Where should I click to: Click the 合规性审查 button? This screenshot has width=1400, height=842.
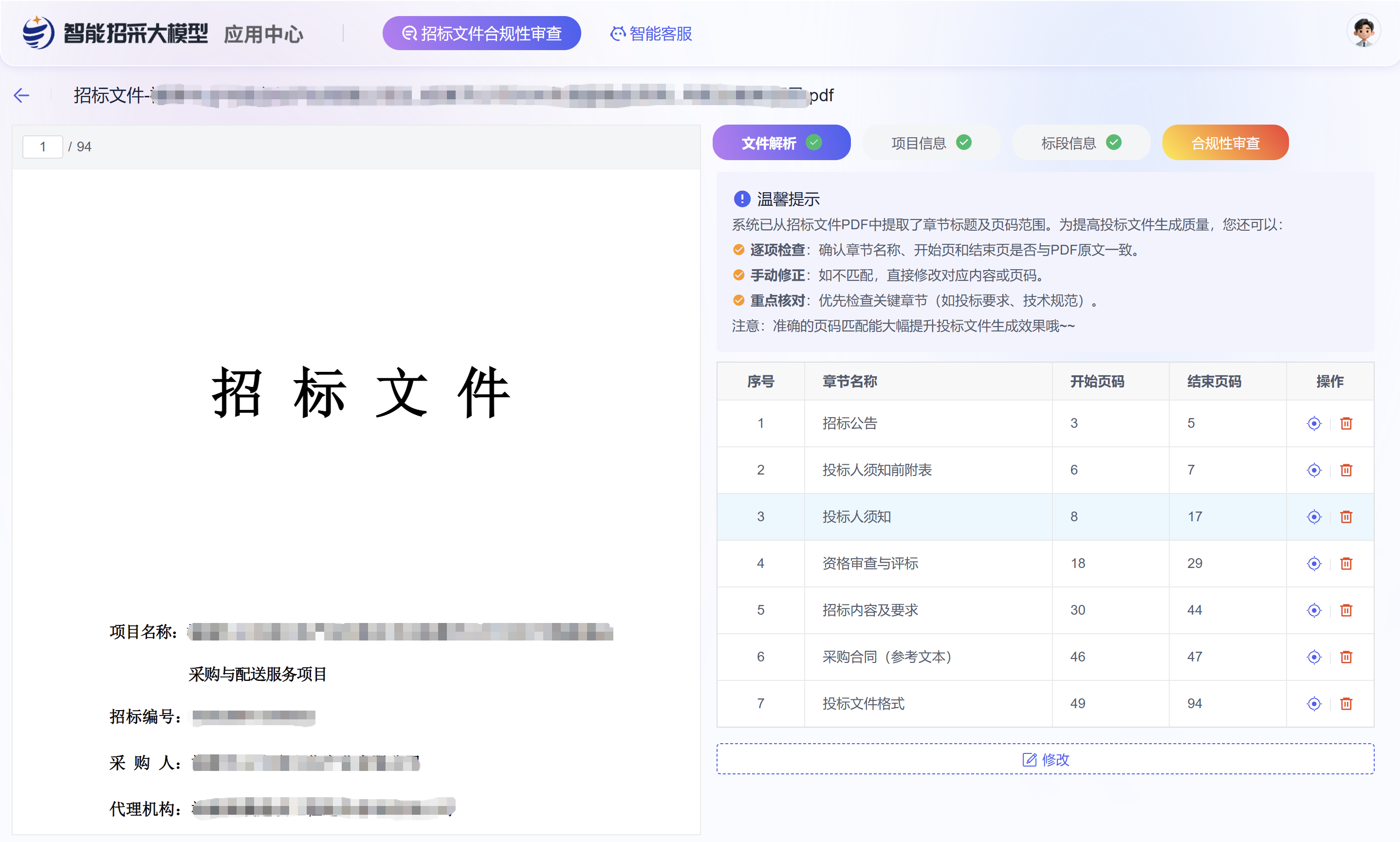point(1225,143)
